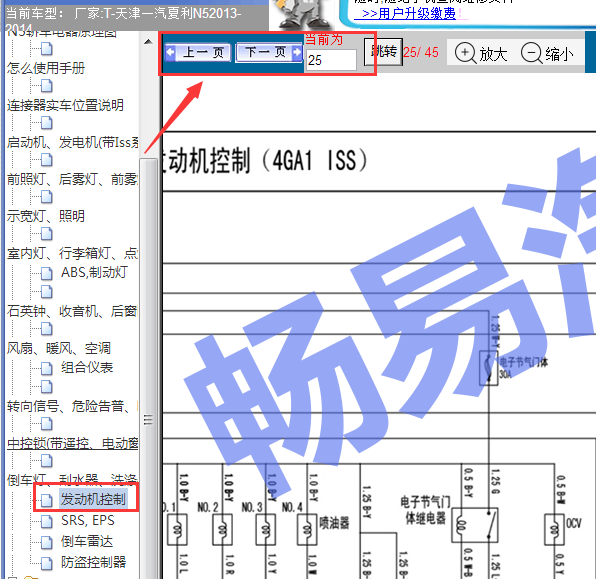This screenshot has width=596, height=579.
Task: Click page icon under 示宽灯、照明
Action: tap(47, 234)
